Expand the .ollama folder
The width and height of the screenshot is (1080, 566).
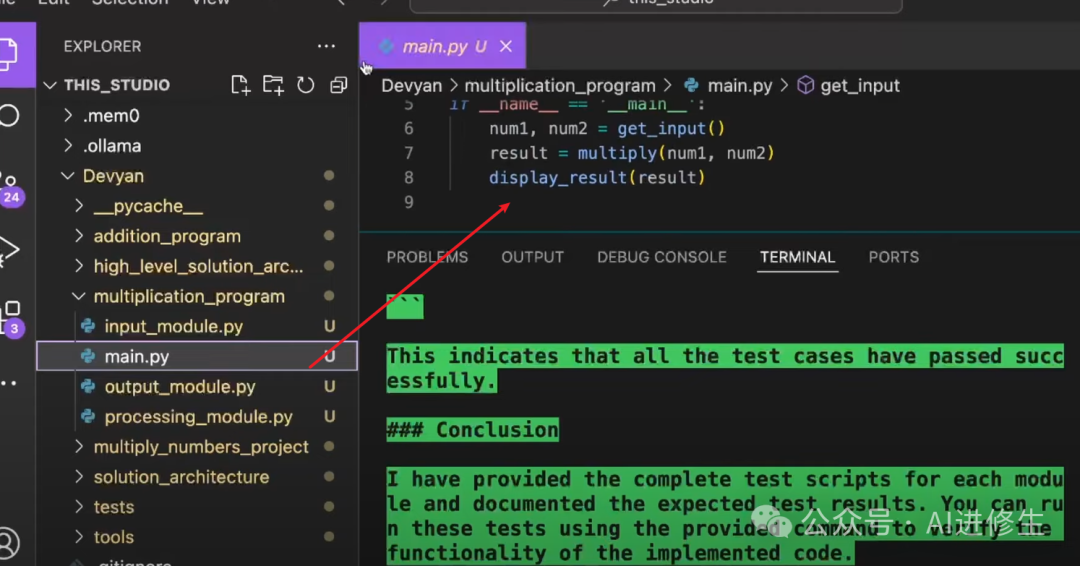tap(68, 145)
